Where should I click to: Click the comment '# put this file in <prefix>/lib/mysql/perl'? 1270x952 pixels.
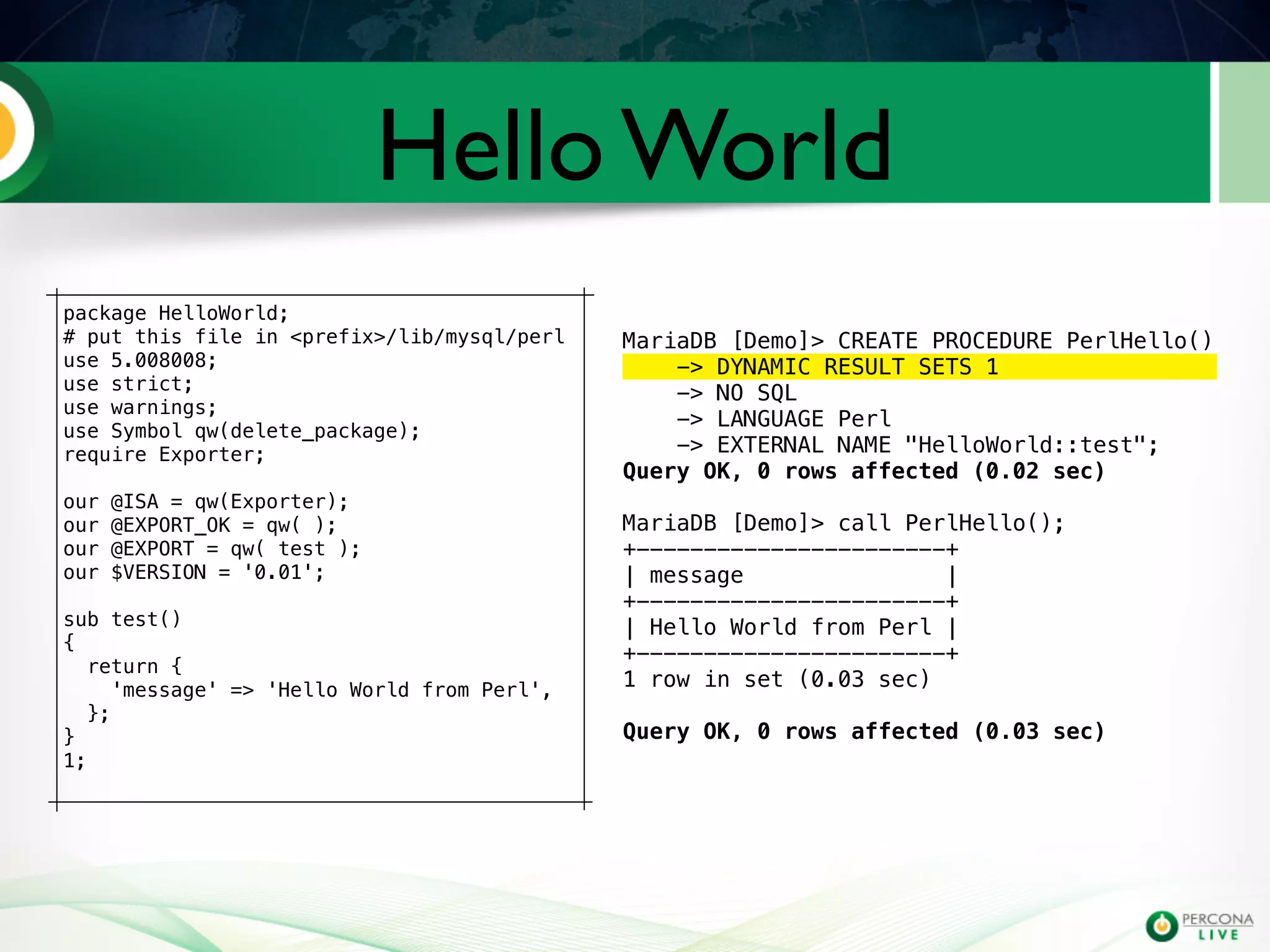click(x=314, y=337)
